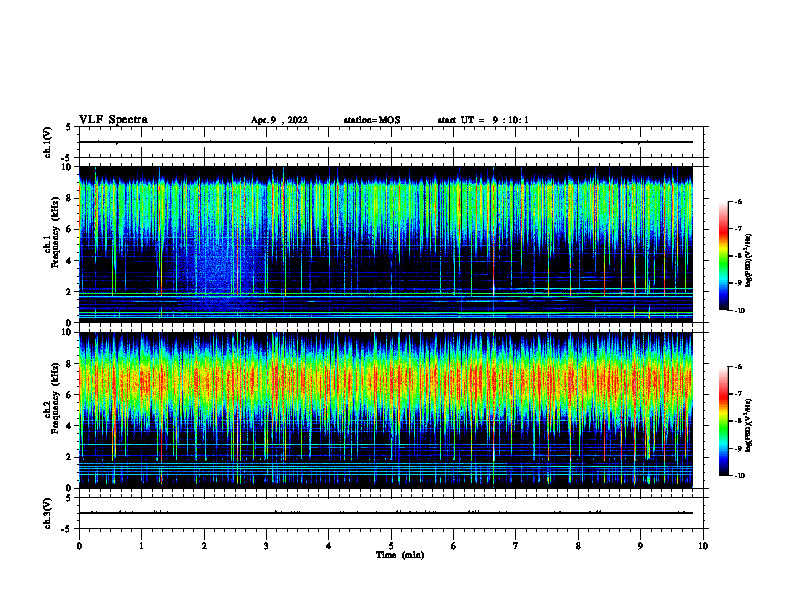Image resolution: width=792 pixels, height=612 pixels.
Task: Click the "-6" label on ch.2 colorbar
Action: pos(738,367)
